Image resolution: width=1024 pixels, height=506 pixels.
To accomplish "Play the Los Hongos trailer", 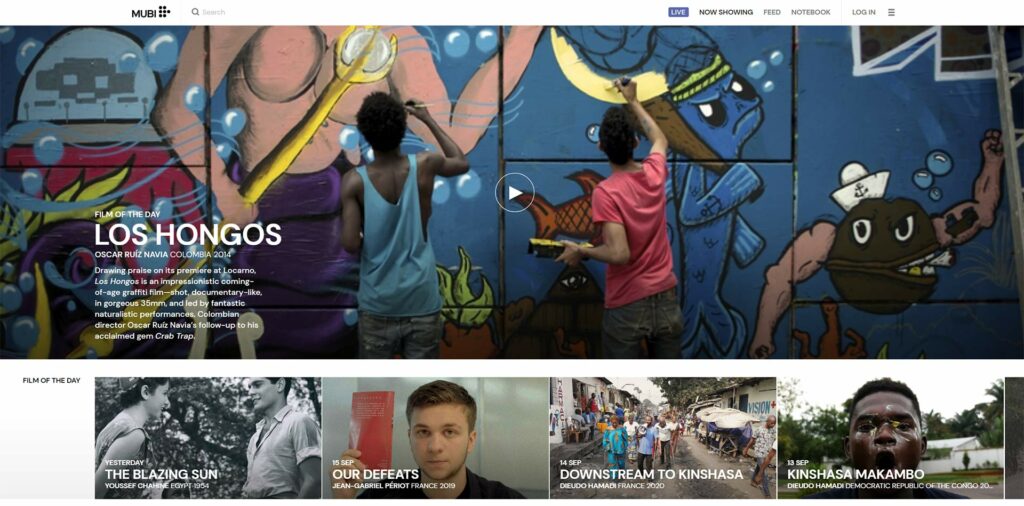I will coord(515,193).
